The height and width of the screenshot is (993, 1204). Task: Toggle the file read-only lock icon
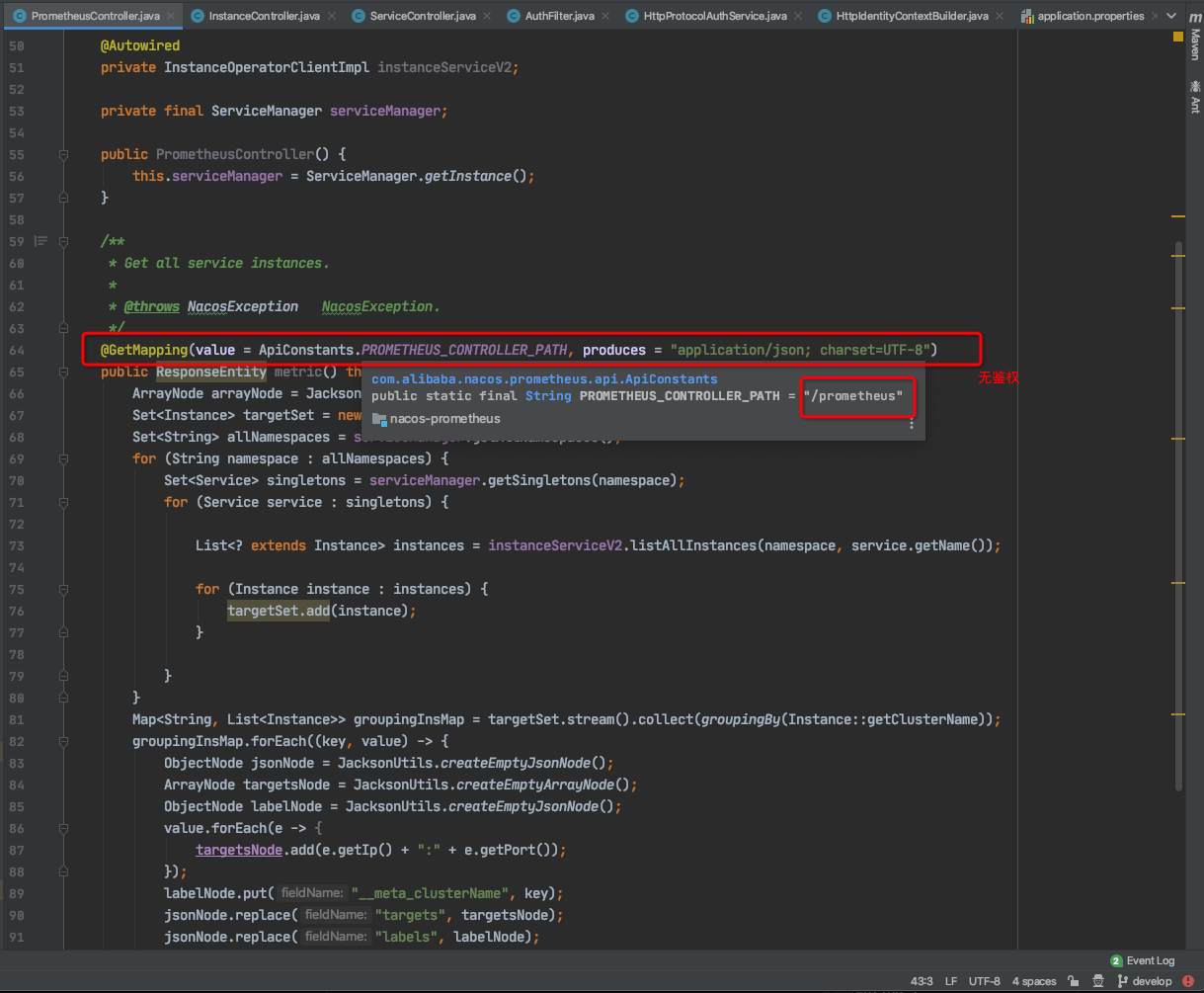tap(1073, 981)
